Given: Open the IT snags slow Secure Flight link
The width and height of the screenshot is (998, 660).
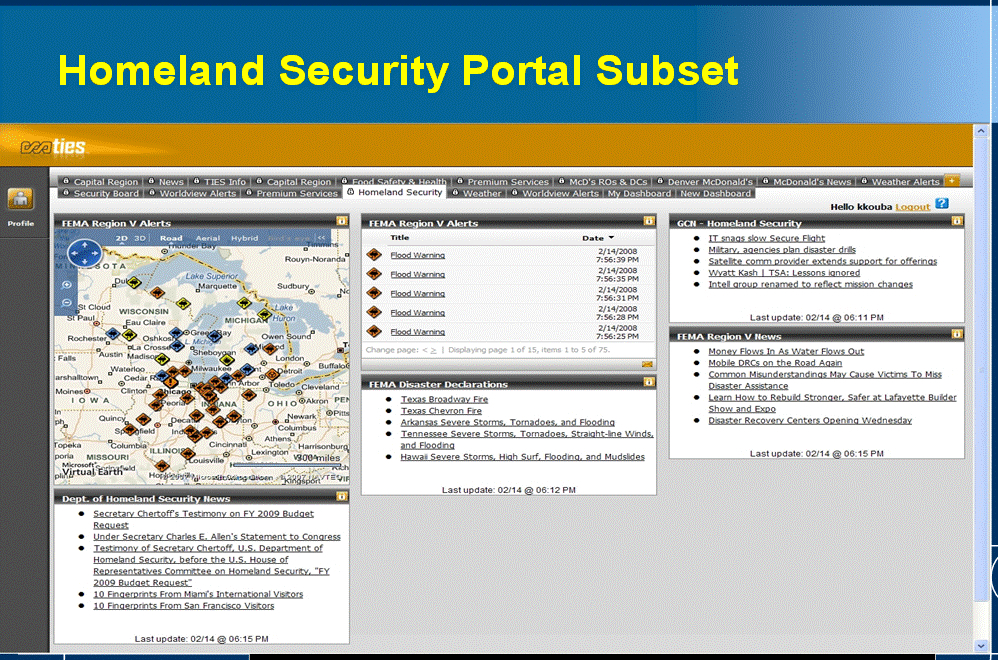Looking at the screenshot, I should tap(767, 238).
